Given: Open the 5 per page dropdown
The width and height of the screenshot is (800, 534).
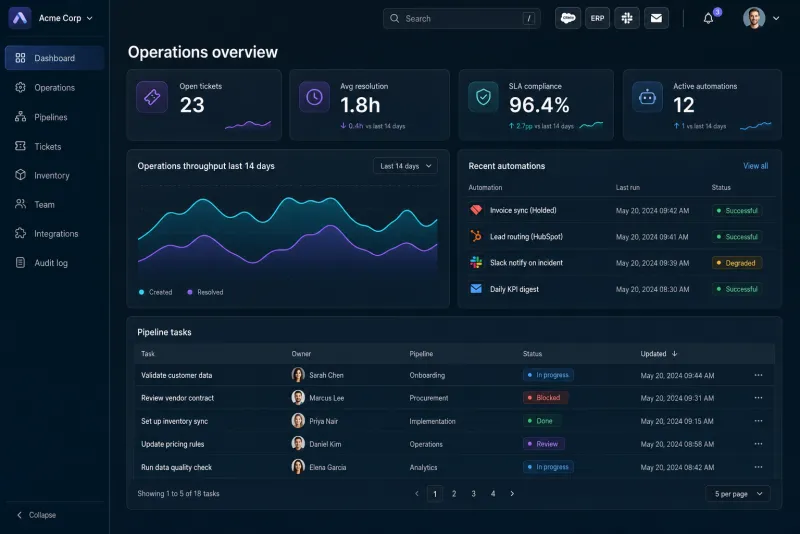Looking at the screenshot, I should click(x=738, y=494).
